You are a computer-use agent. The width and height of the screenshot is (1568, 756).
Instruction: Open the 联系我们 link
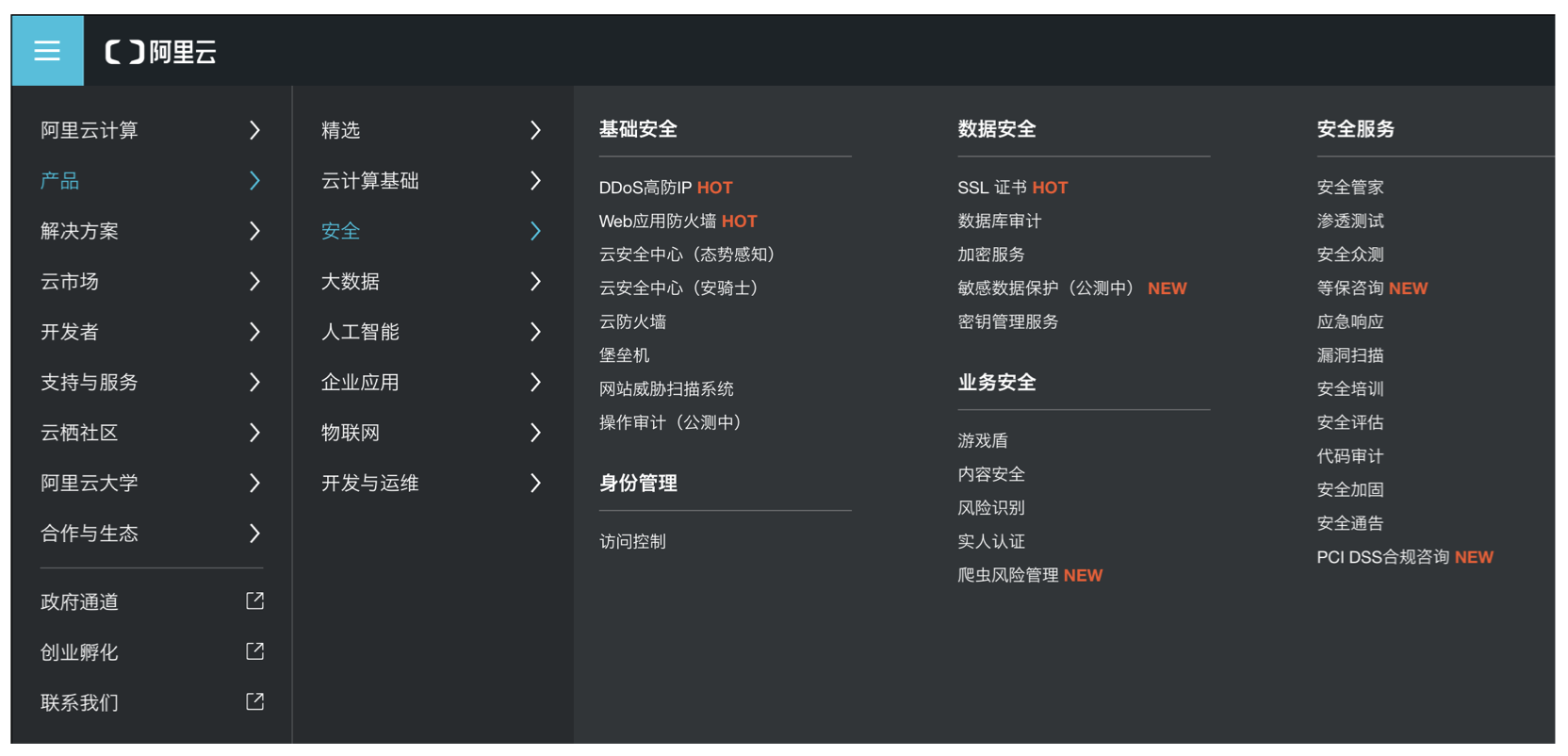pyautogui.click(x=79, y=702)
